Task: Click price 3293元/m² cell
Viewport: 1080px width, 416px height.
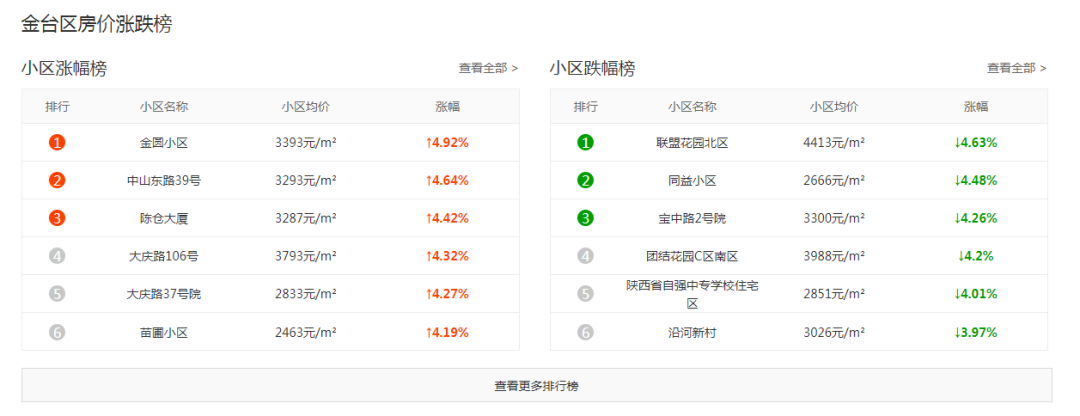Action: pos(306,181)
